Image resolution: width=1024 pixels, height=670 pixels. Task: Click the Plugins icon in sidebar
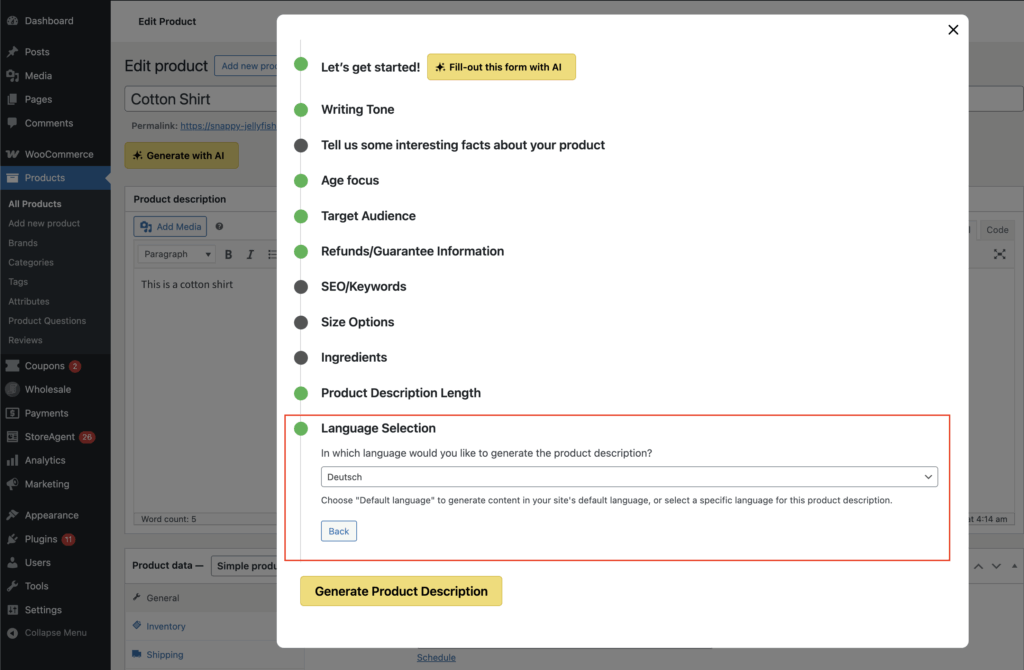(12, 539)
